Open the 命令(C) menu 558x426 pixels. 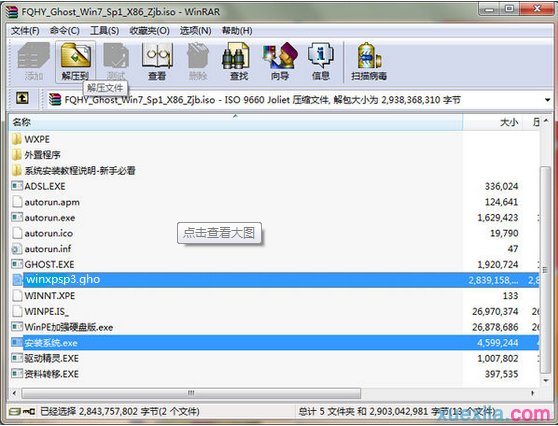(x=64, y=31)
